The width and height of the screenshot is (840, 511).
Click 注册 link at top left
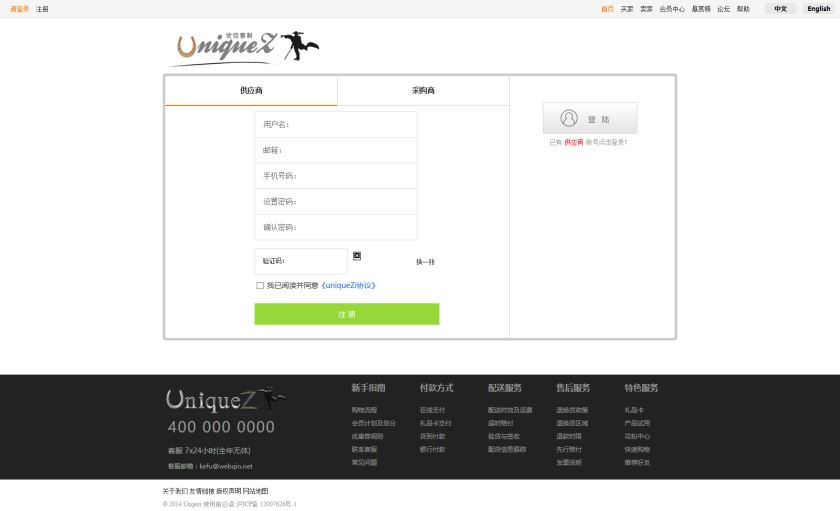coord(42,9)
